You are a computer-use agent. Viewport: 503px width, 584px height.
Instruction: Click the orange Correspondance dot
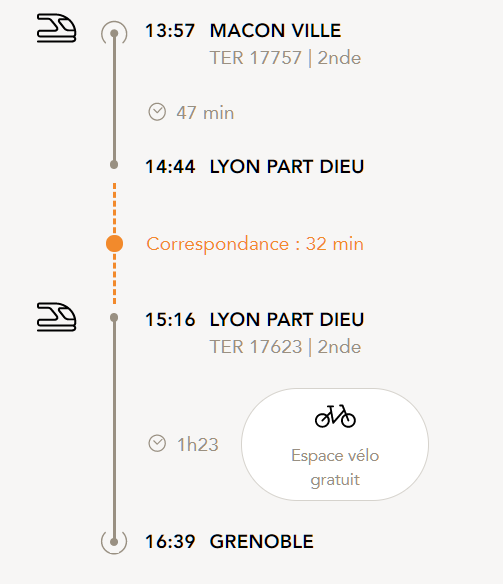[x=114, y=244]
